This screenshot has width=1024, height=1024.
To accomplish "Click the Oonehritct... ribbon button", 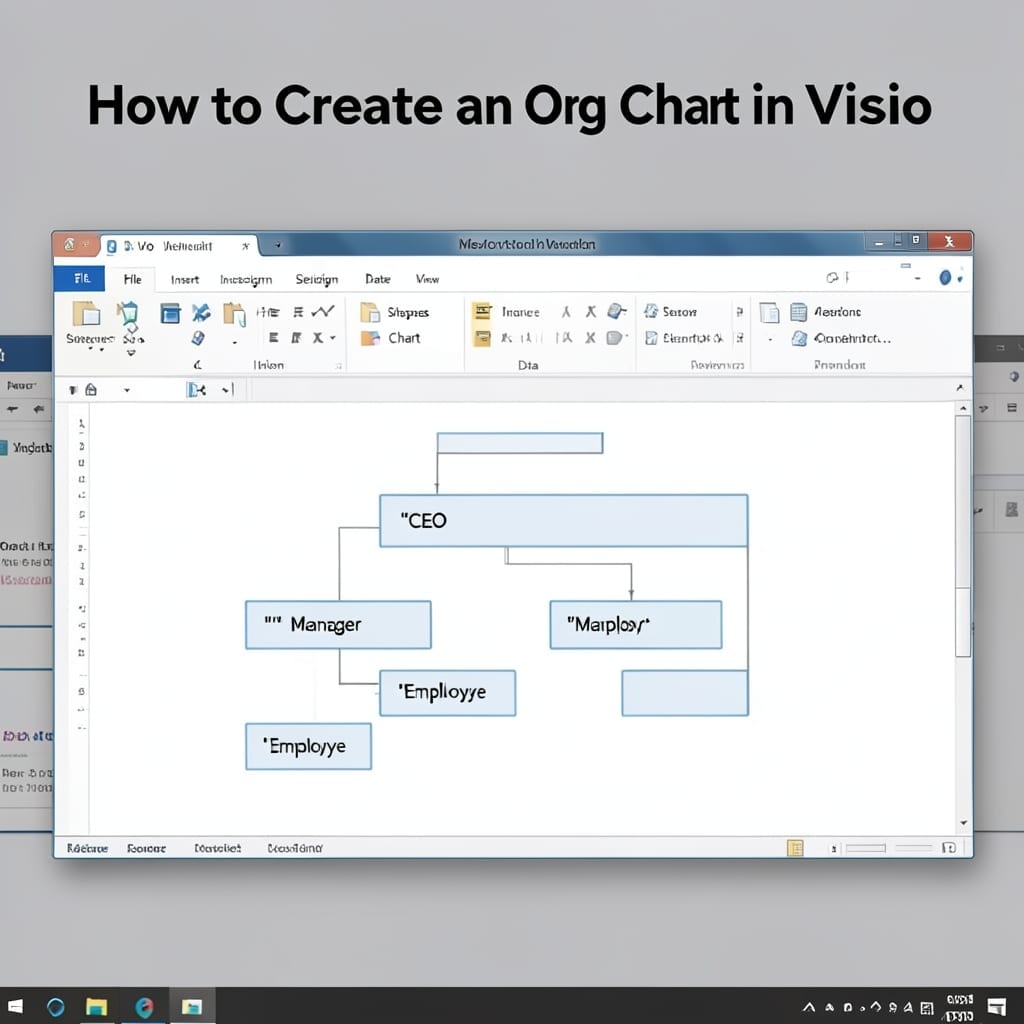I will tap(840, 338).
